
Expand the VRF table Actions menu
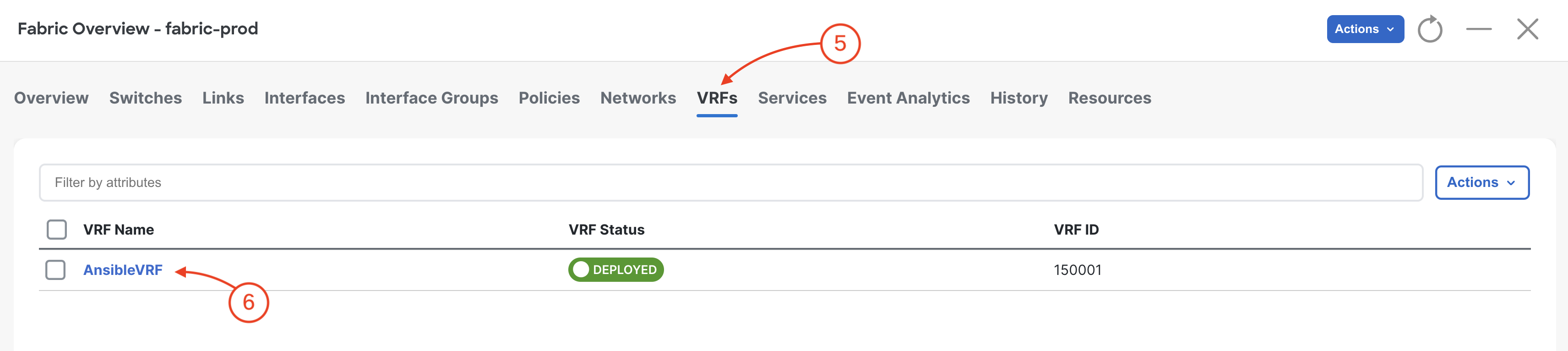click(1481, 182)
